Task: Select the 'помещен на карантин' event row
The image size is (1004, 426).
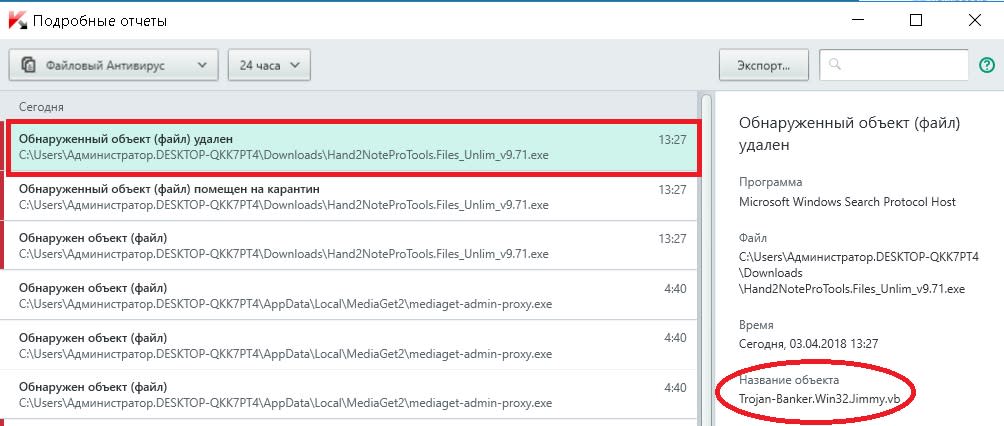Action: (350, 197)
